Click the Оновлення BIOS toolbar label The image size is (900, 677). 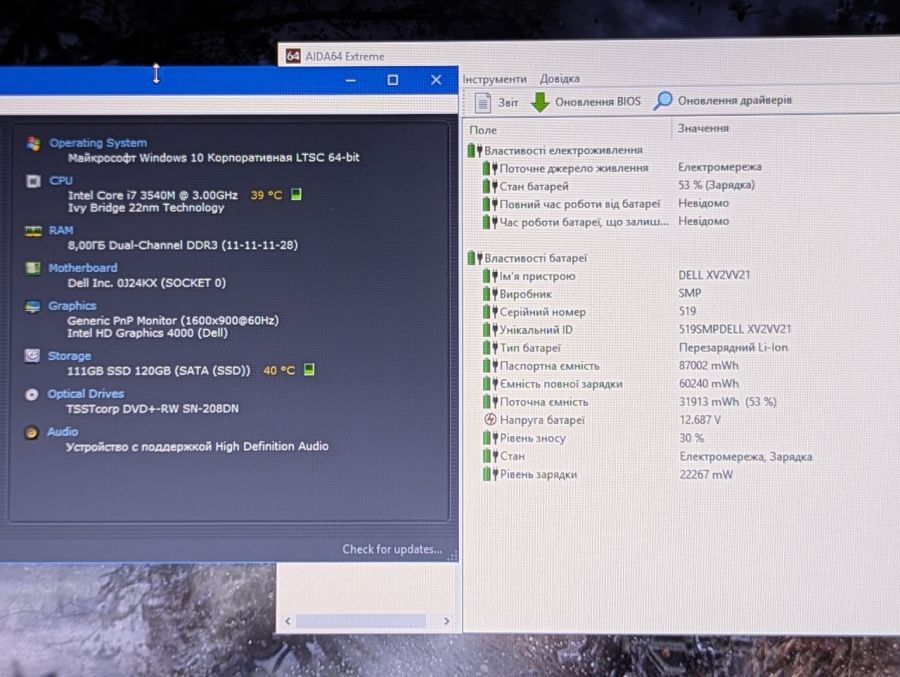tap(598, 102)
